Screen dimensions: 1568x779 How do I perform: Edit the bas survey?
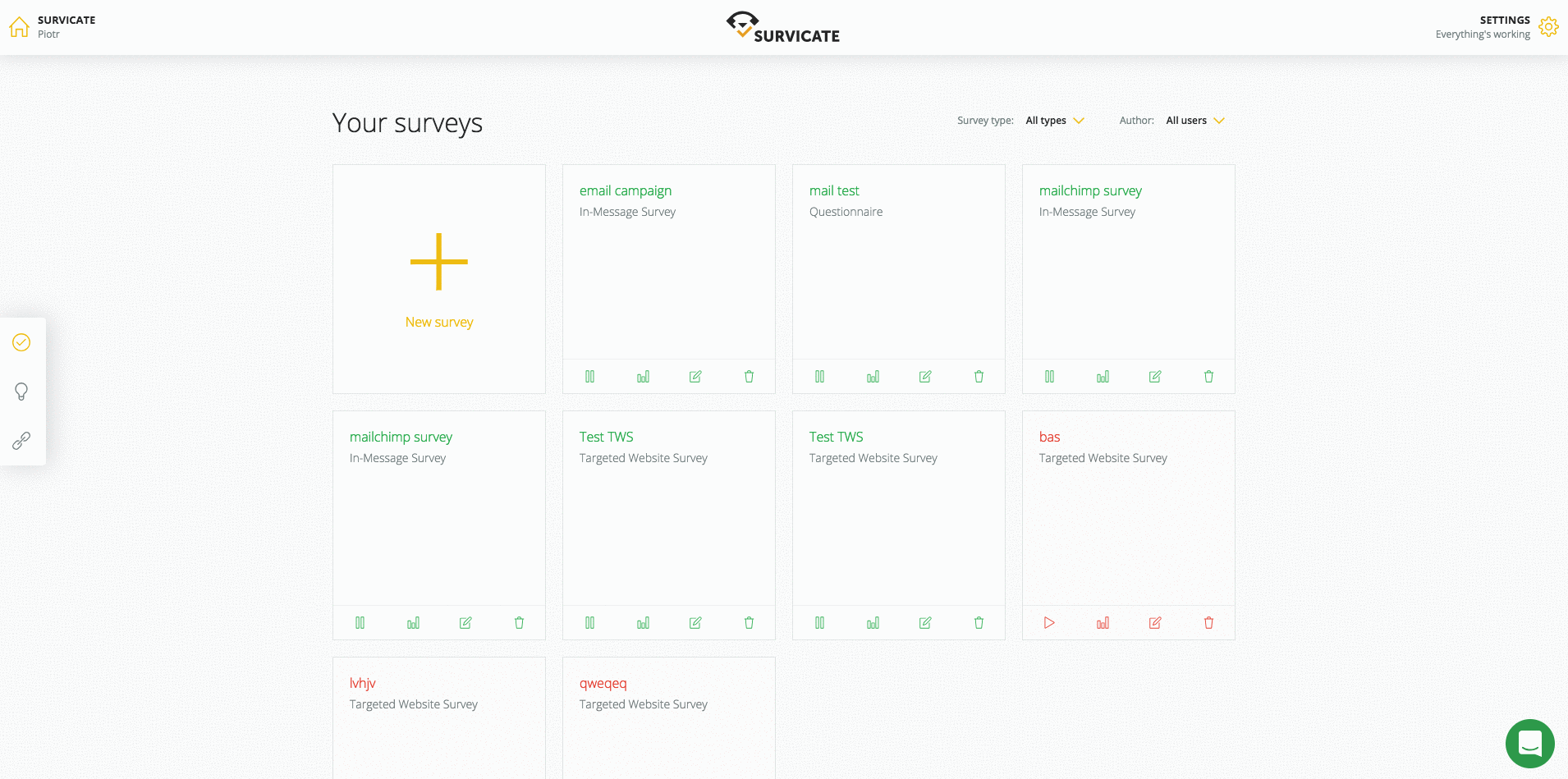click(1155, 623)
